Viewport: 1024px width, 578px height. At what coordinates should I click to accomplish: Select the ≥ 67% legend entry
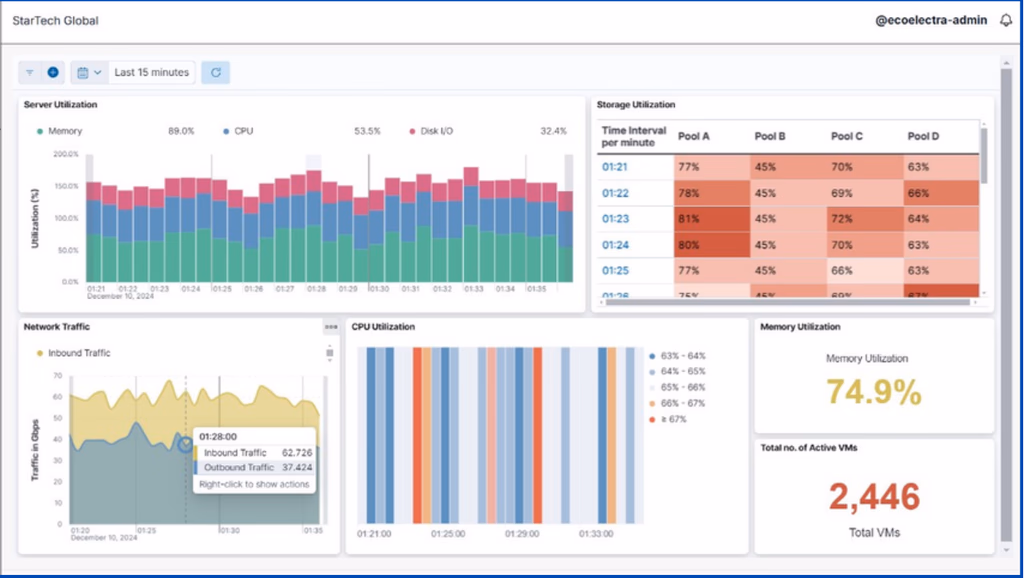pos(668,419)
